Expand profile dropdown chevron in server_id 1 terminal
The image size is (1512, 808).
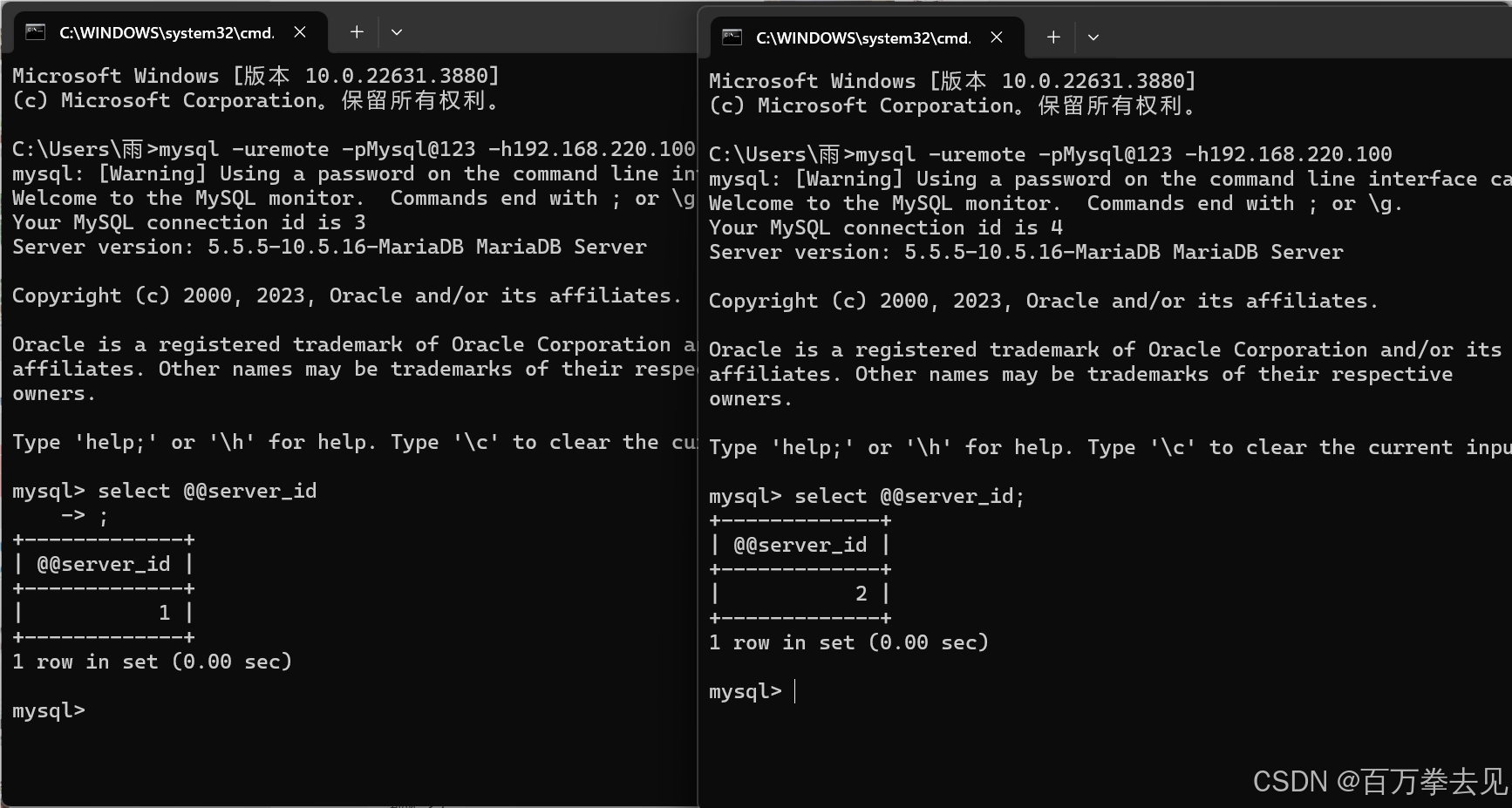point(397,32)
